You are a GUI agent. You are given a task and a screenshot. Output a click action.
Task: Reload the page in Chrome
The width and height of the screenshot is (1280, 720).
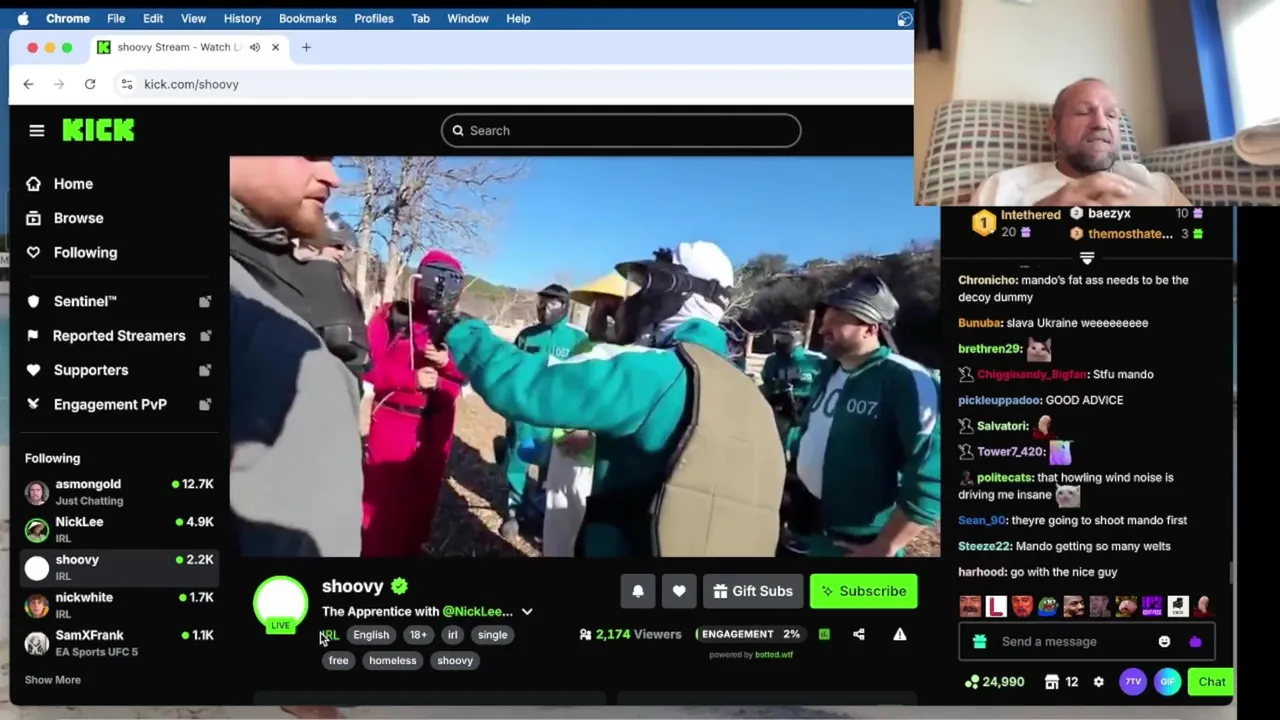point(90,85)
